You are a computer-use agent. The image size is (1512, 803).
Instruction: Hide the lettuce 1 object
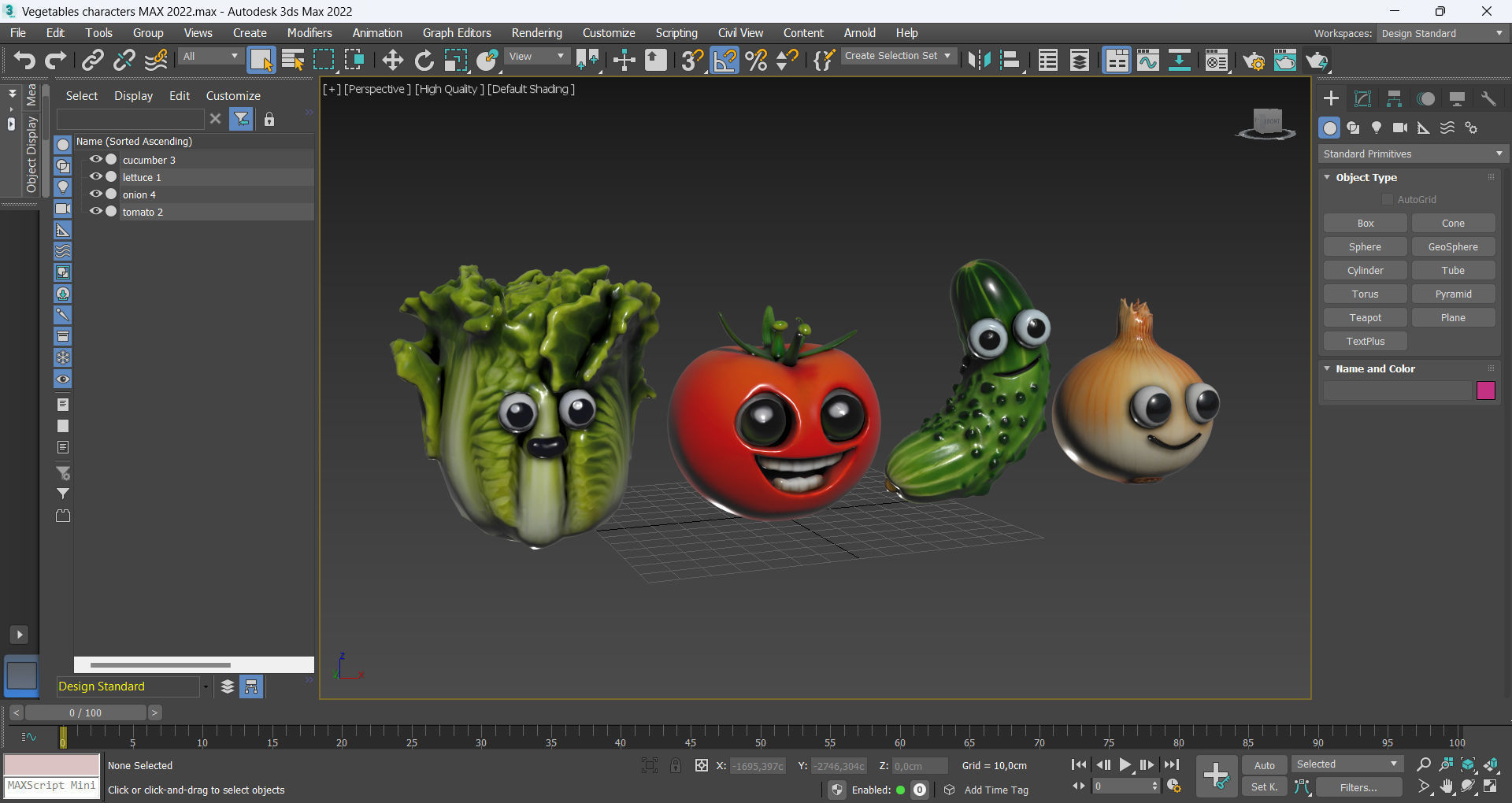tap(96, 176)
